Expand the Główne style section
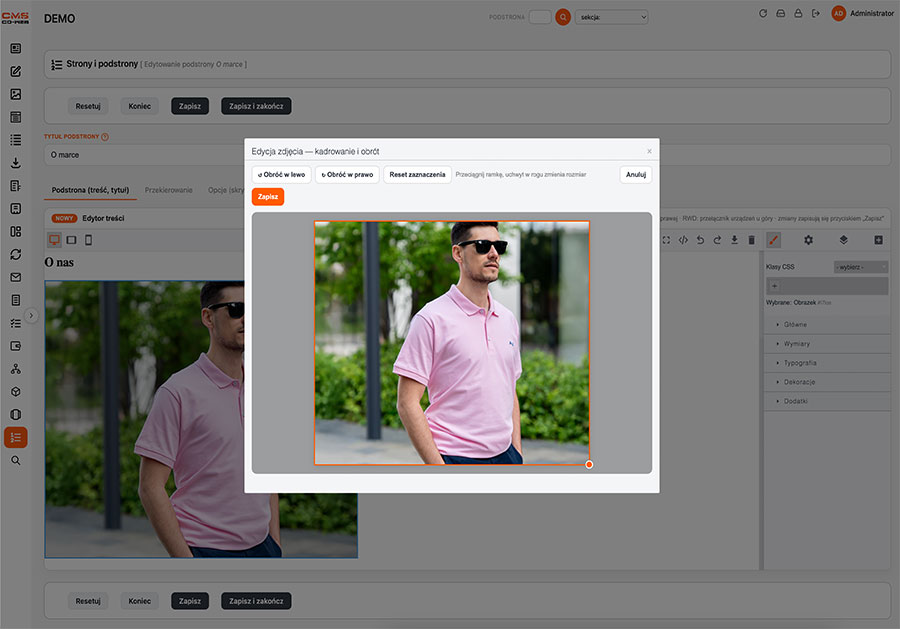900x629 pixels. pos(827,325)
